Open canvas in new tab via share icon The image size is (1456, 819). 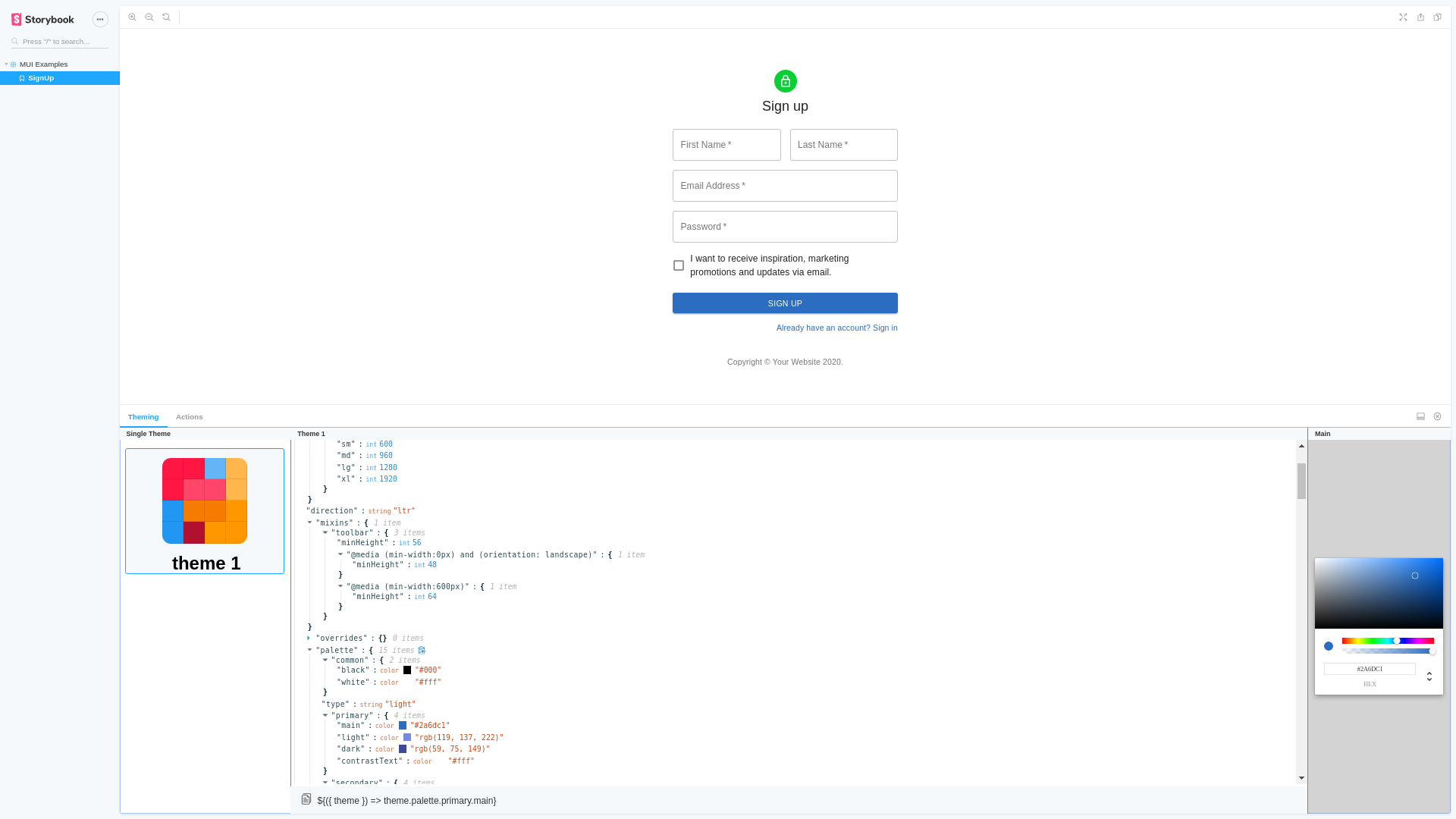click(x=1421, y=17)
